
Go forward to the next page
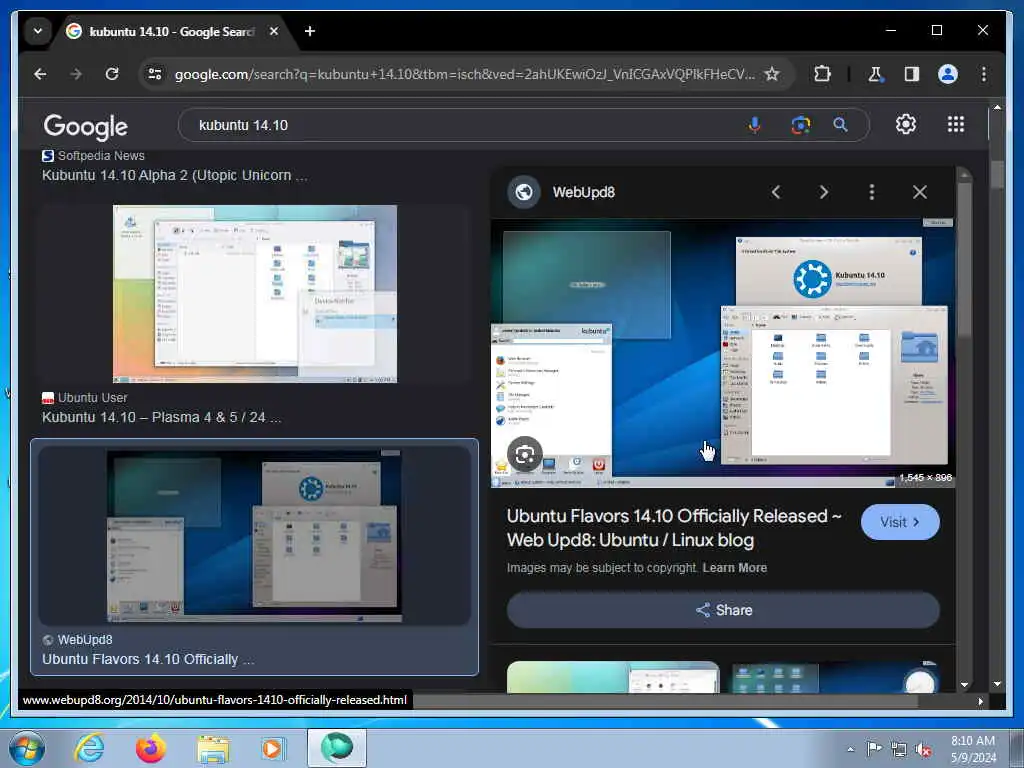pyautogui.click(x=76, y=74)
